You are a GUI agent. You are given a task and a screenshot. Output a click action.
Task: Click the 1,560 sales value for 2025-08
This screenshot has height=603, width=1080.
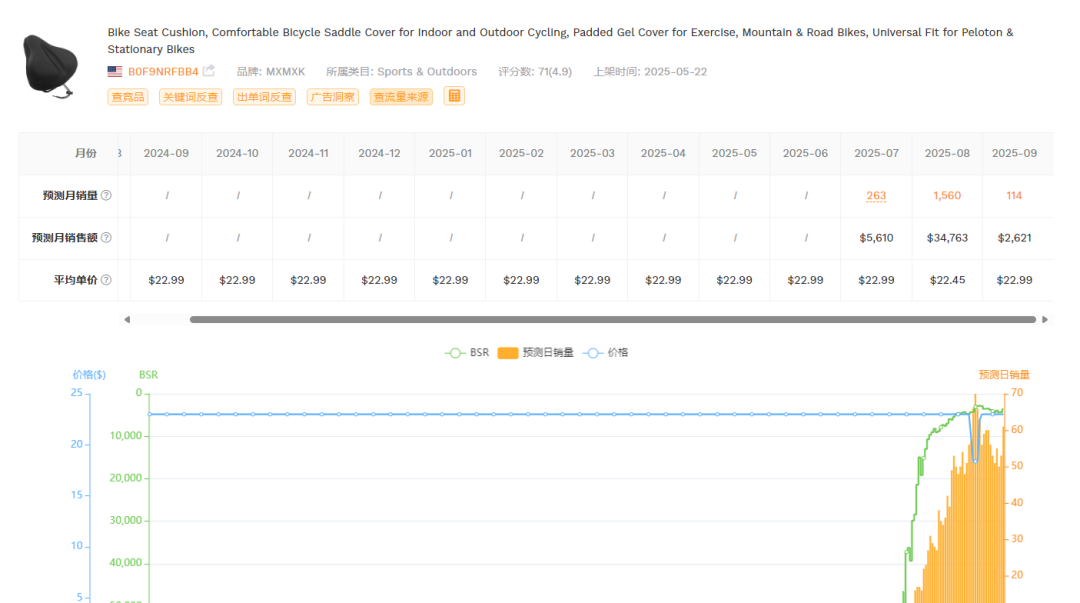pos(947,196)
